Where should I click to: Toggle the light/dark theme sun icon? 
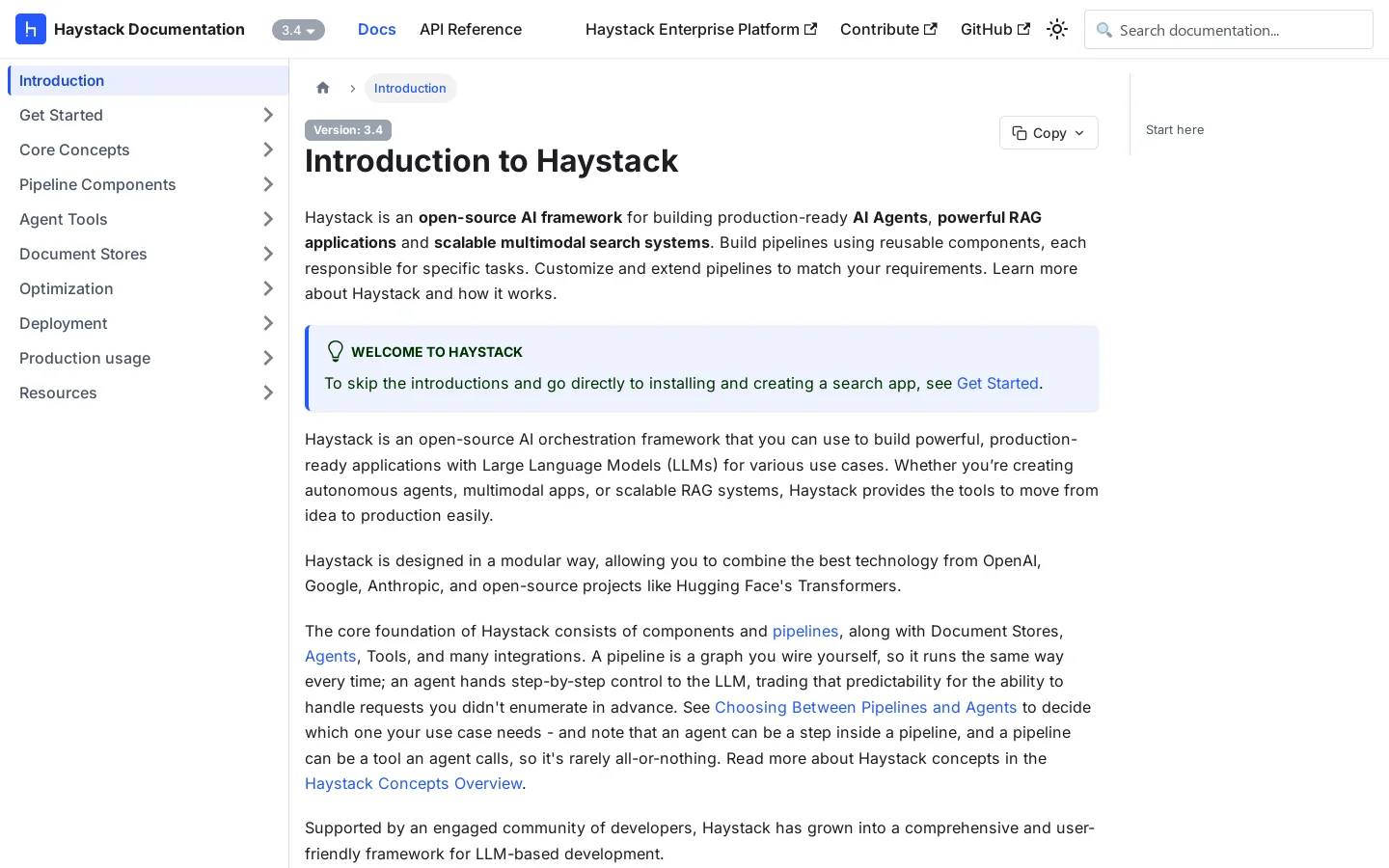(1057, 29)
